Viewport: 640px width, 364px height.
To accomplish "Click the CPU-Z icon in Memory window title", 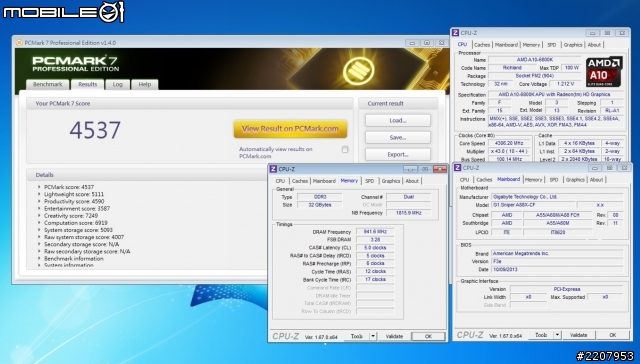I will (x=273, y=169).
